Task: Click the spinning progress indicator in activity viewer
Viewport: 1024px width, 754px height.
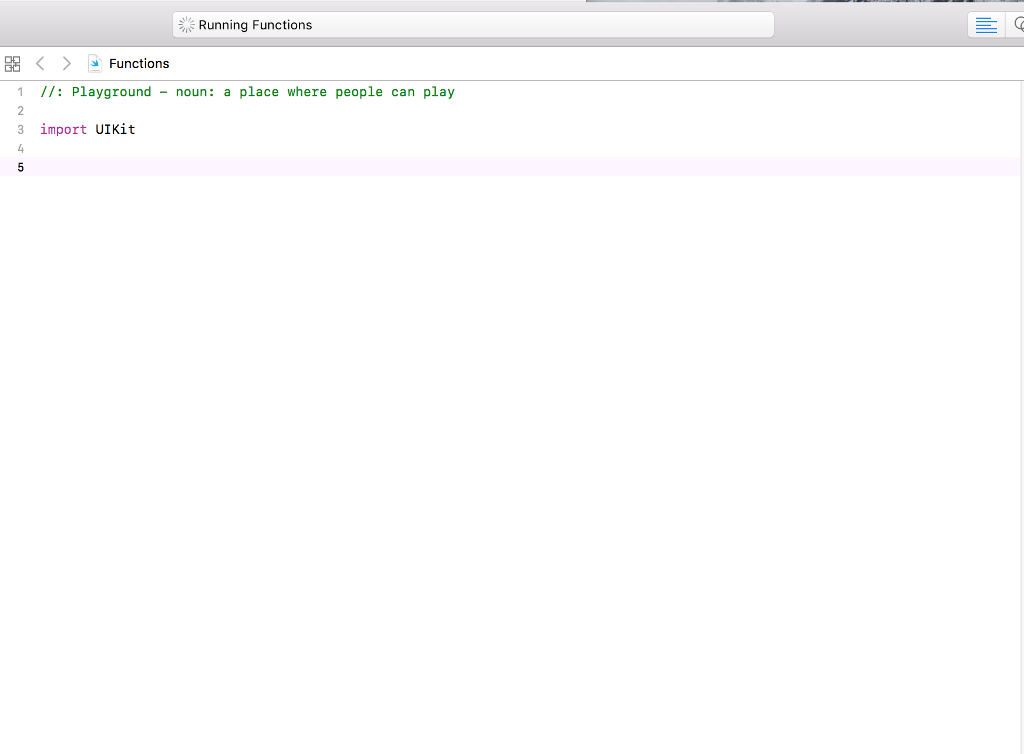Action: (186, 24)
